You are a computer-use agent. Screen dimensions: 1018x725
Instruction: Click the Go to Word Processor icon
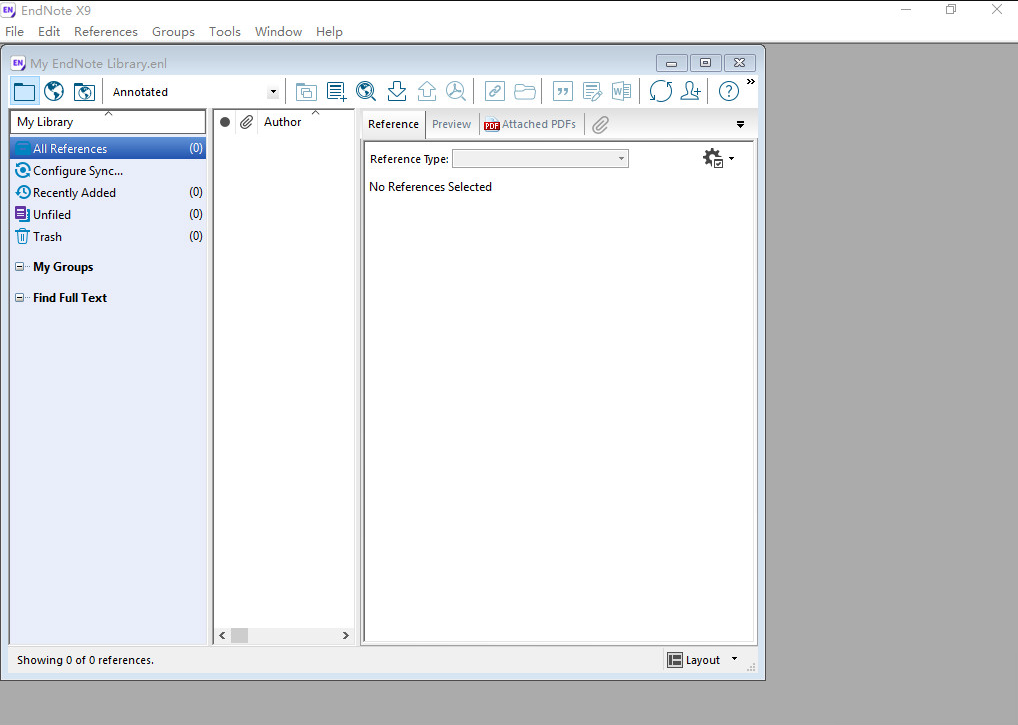621,91
